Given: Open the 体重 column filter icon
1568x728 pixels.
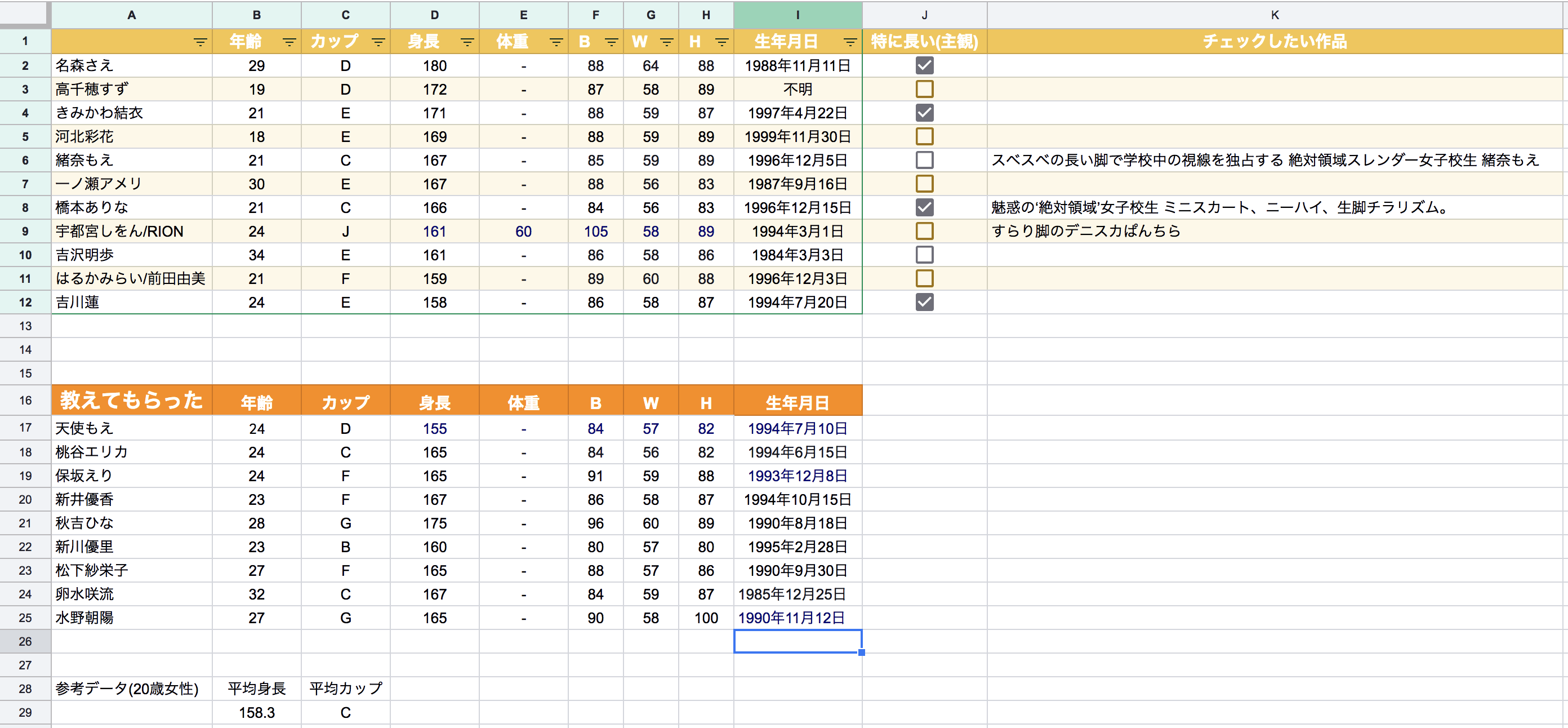Looking at the screenshot, I should (556, 42).
